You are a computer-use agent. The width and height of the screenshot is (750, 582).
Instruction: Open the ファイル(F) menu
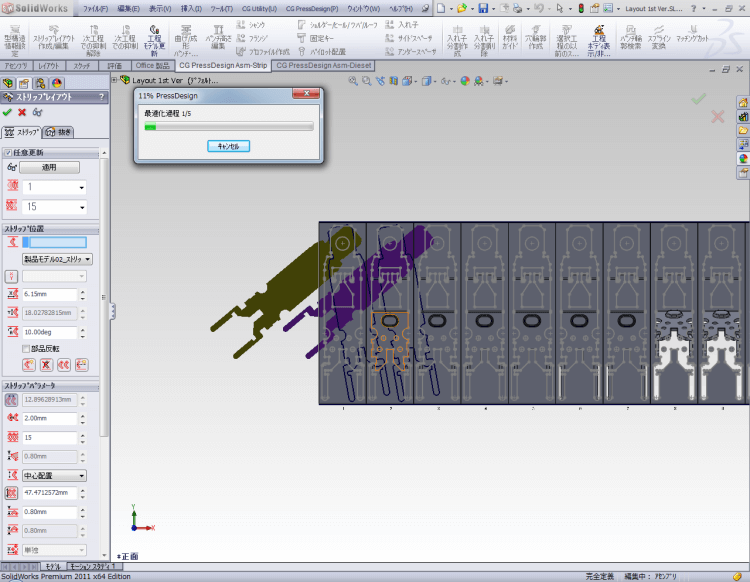(95, 9)
